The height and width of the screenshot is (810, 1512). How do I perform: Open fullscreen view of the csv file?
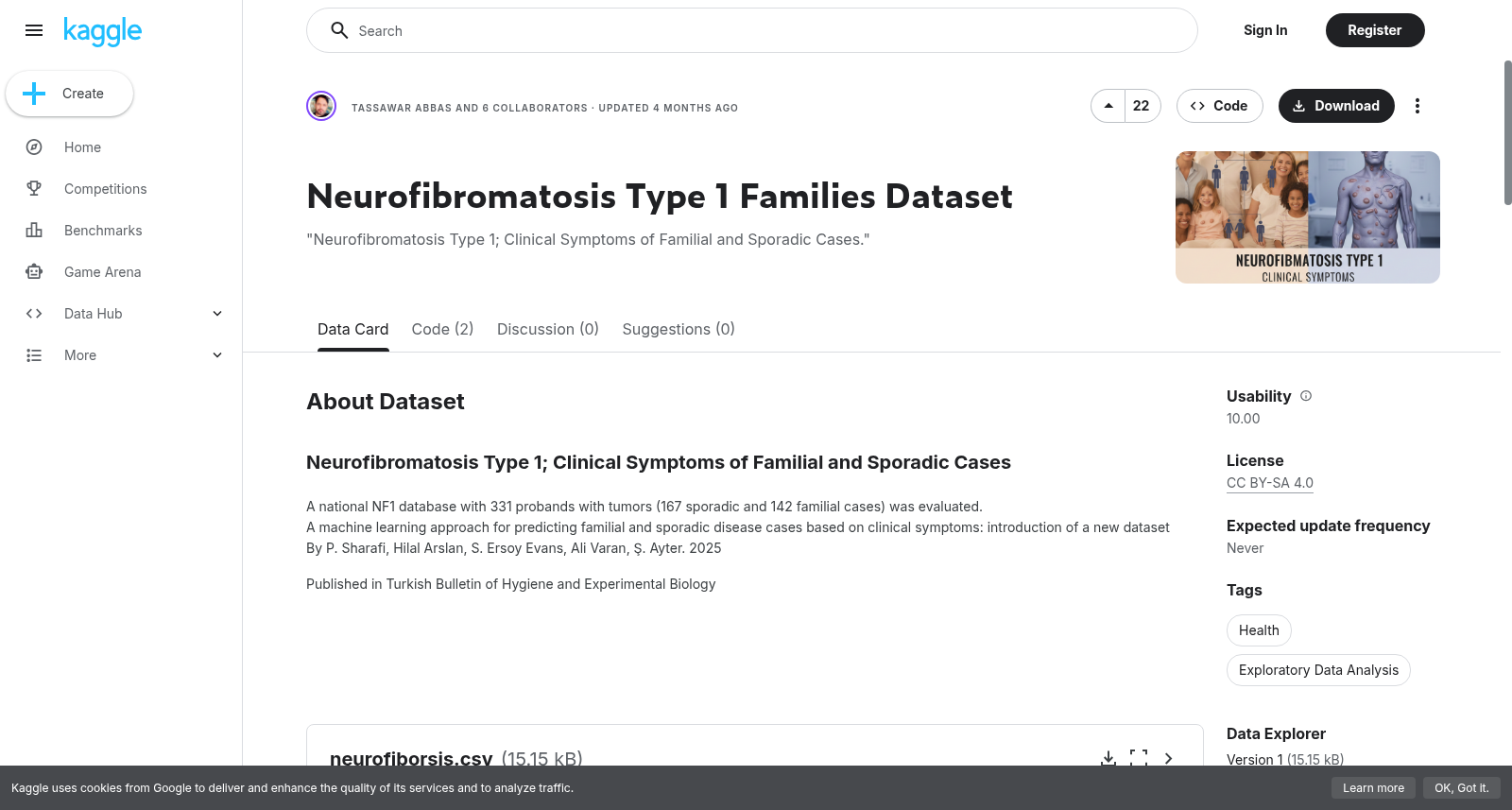pyautogui.click(x=1139, y=758)
